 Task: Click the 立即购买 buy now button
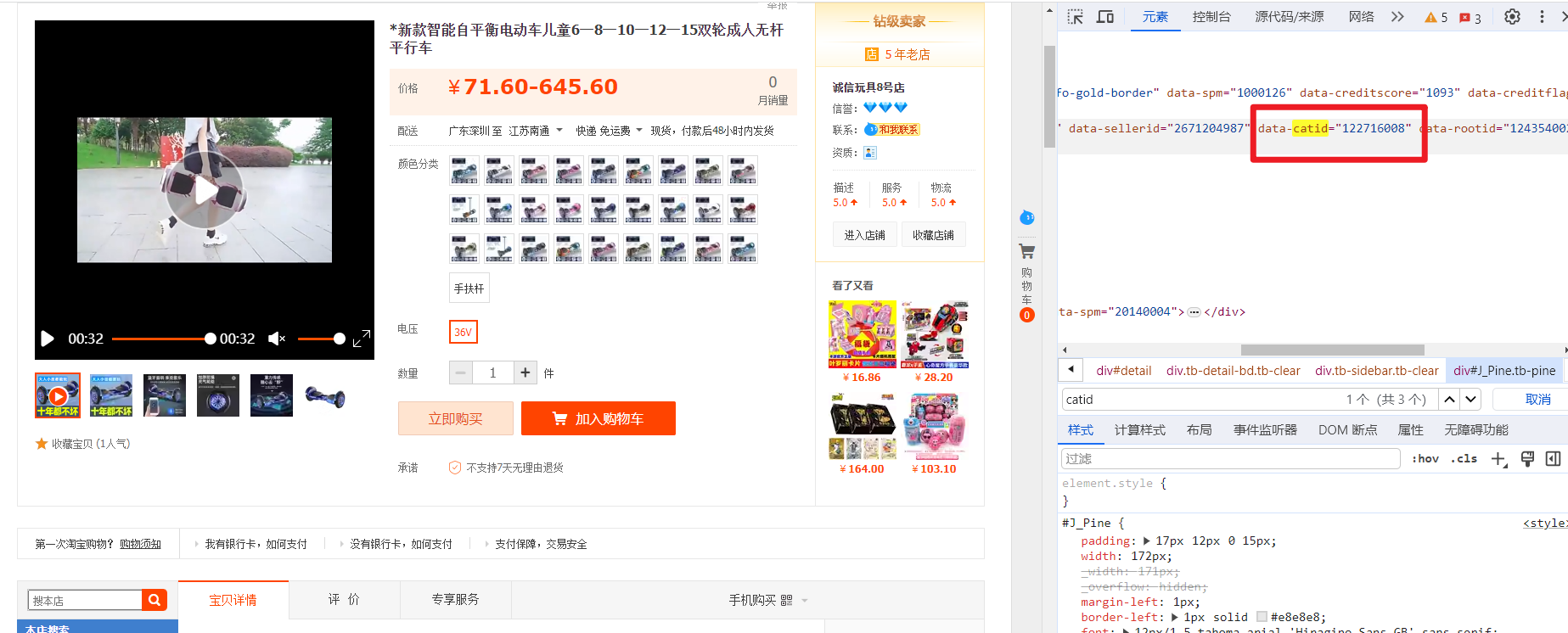[455, 418]
